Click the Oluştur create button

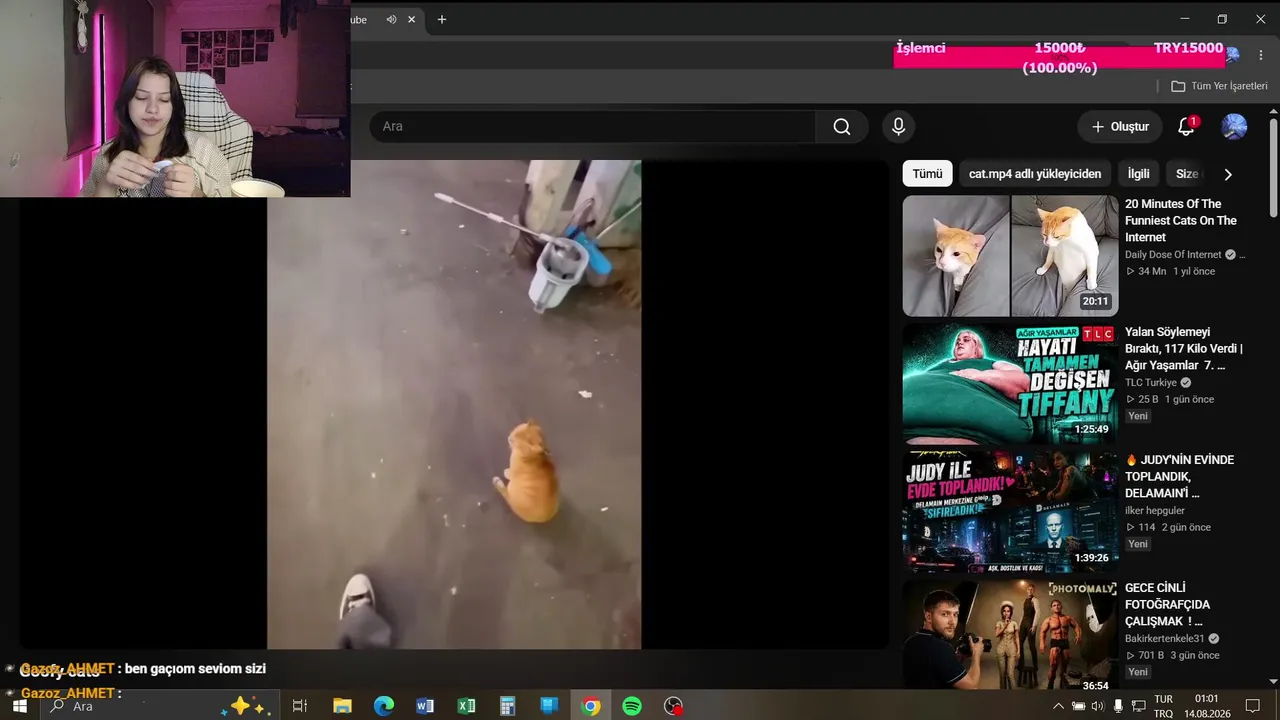pyautogui.click(x=1120, y=127)
